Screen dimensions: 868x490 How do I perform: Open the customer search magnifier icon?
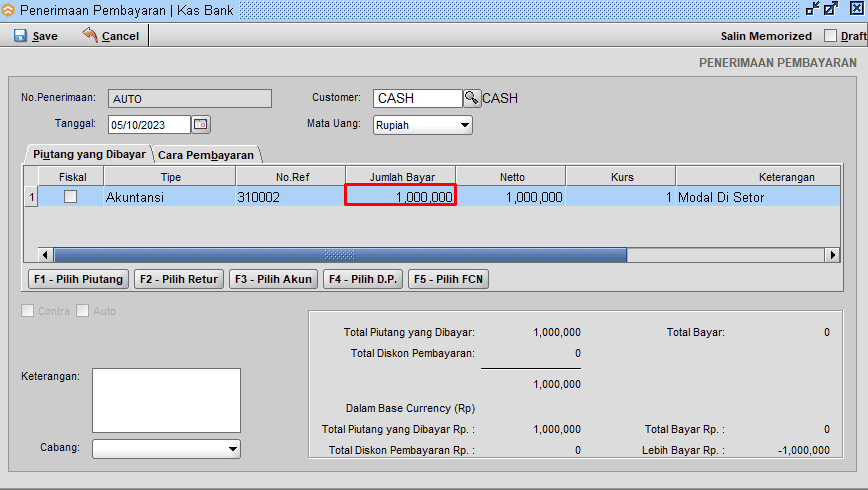tap(471, 98)
